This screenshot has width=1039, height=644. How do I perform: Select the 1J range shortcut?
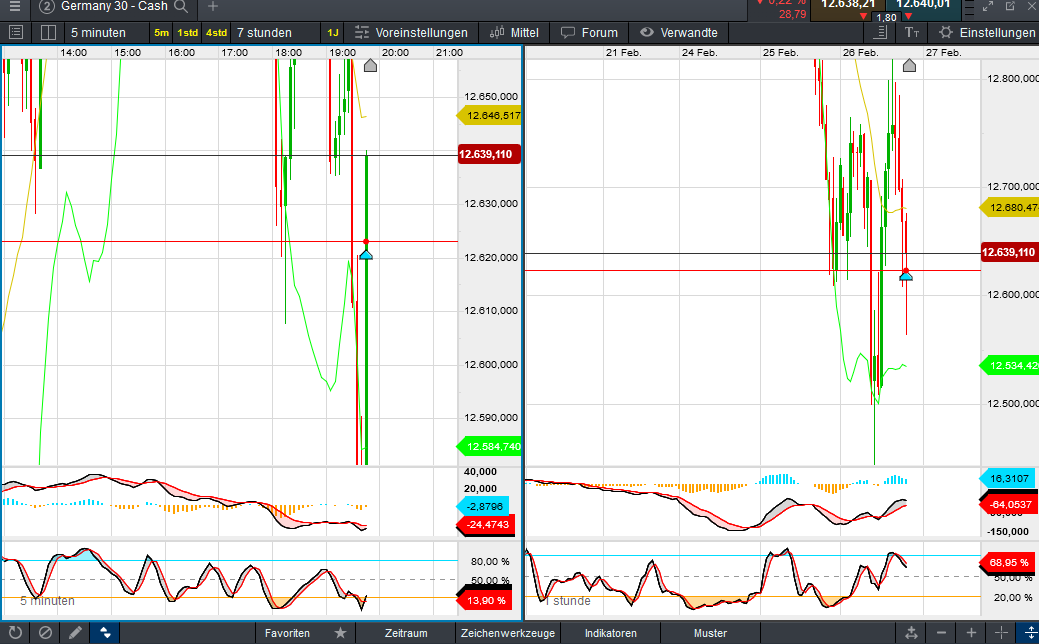333,32
